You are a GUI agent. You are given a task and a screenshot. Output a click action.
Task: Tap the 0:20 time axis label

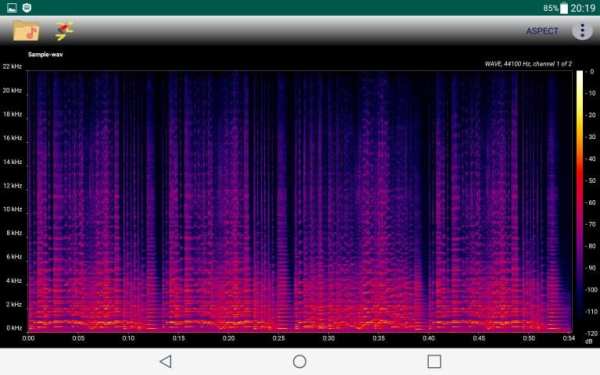(228, 338)
